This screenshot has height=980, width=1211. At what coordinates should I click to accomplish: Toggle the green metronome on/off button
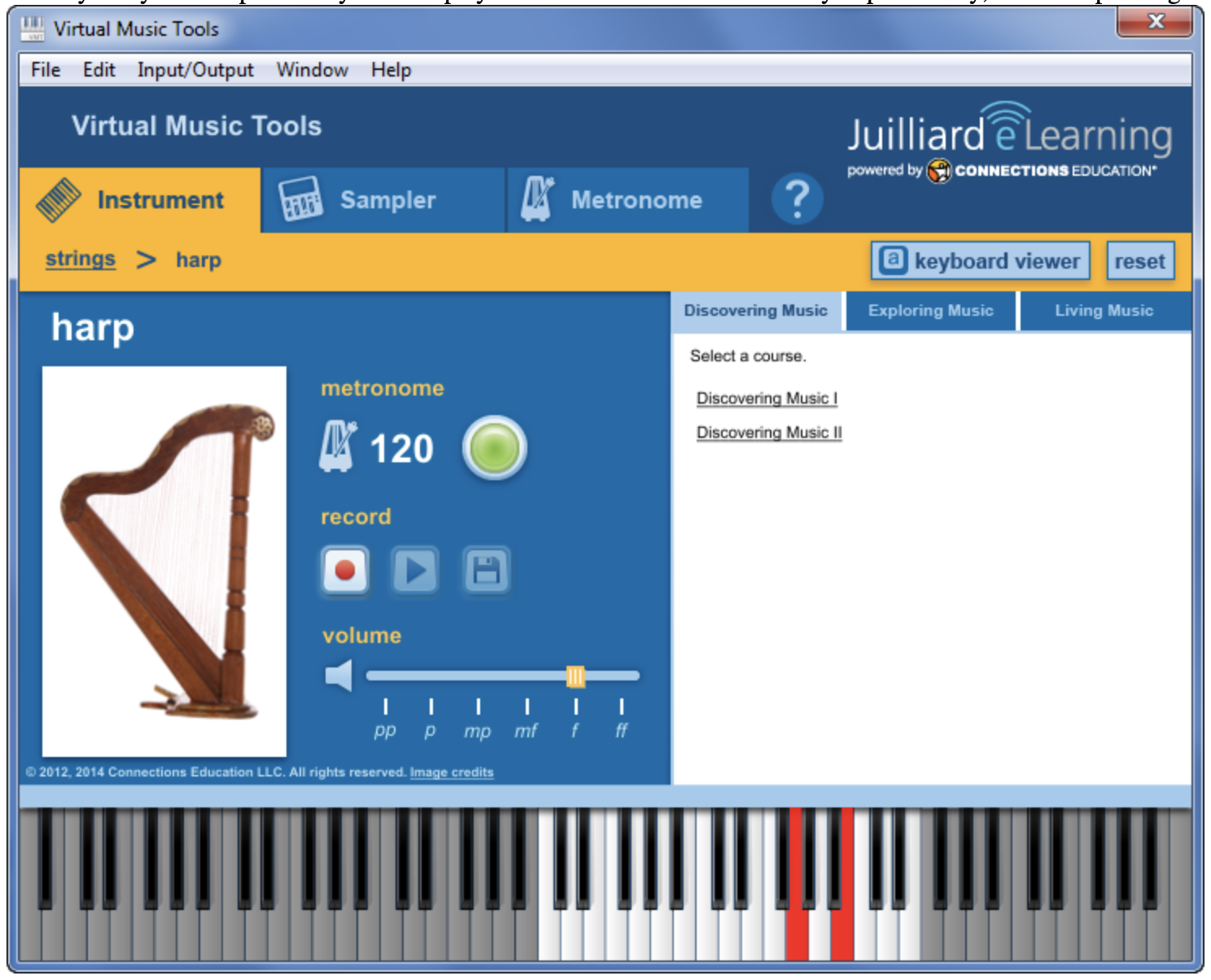pos(494,448)
